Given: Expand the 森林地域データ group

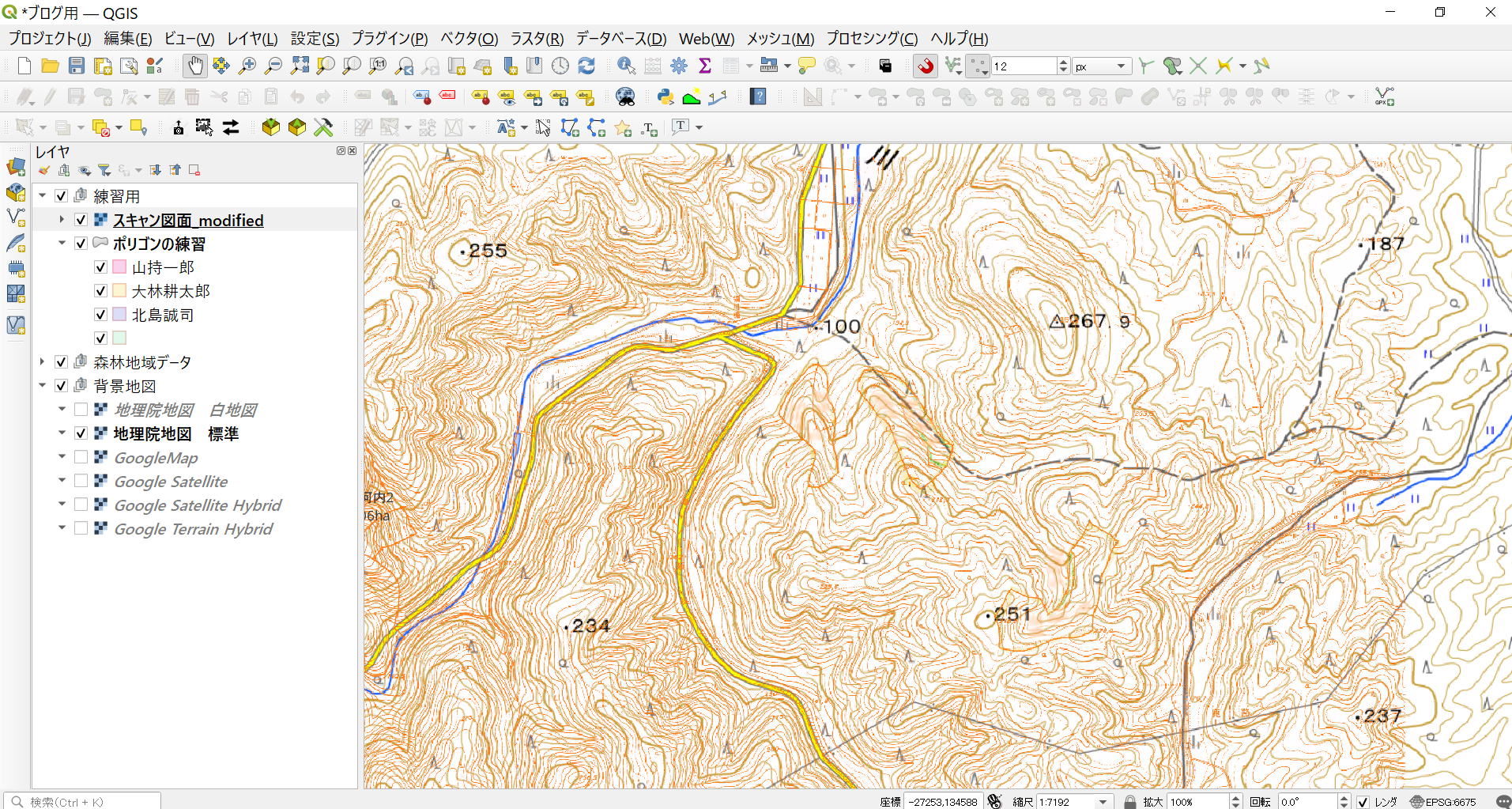Looking at the screenshot, I should 43,362.
